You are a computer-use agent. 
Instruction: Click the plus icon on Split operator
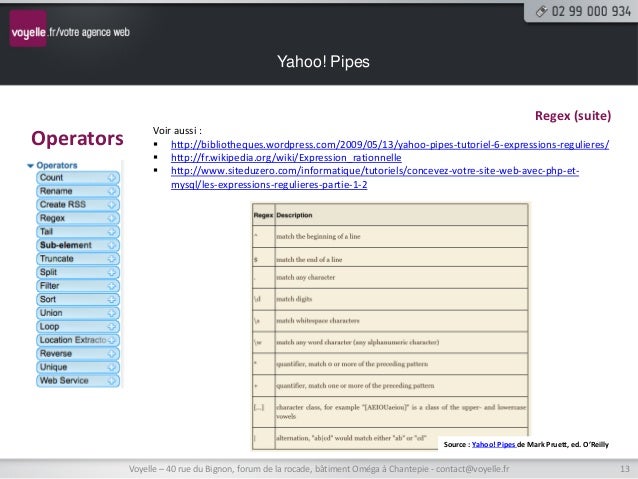click(112, 272)
